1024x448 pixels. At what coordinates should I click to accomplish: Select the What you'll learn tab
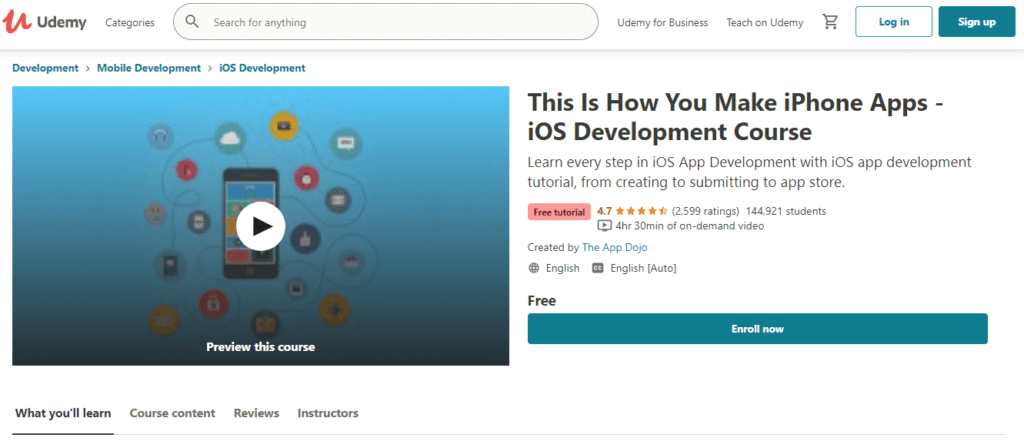(x=63, y=413)
